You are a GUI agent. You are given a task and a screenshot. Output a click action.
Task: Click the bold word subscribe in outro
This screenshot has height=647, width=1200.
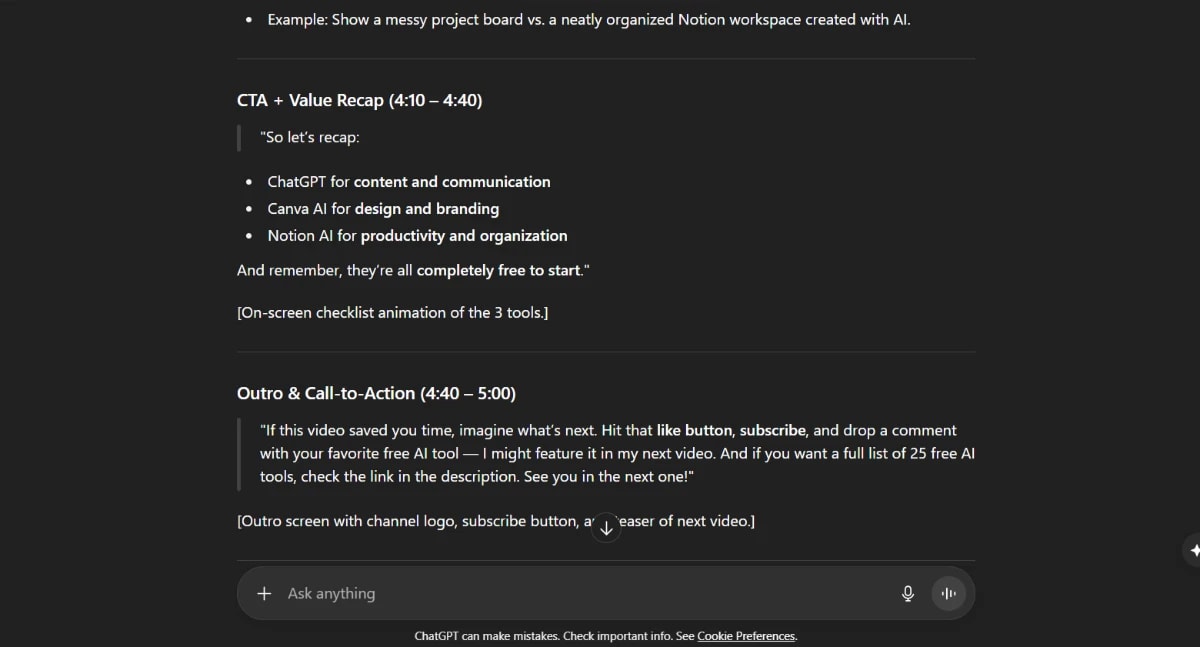click(771, 430)
